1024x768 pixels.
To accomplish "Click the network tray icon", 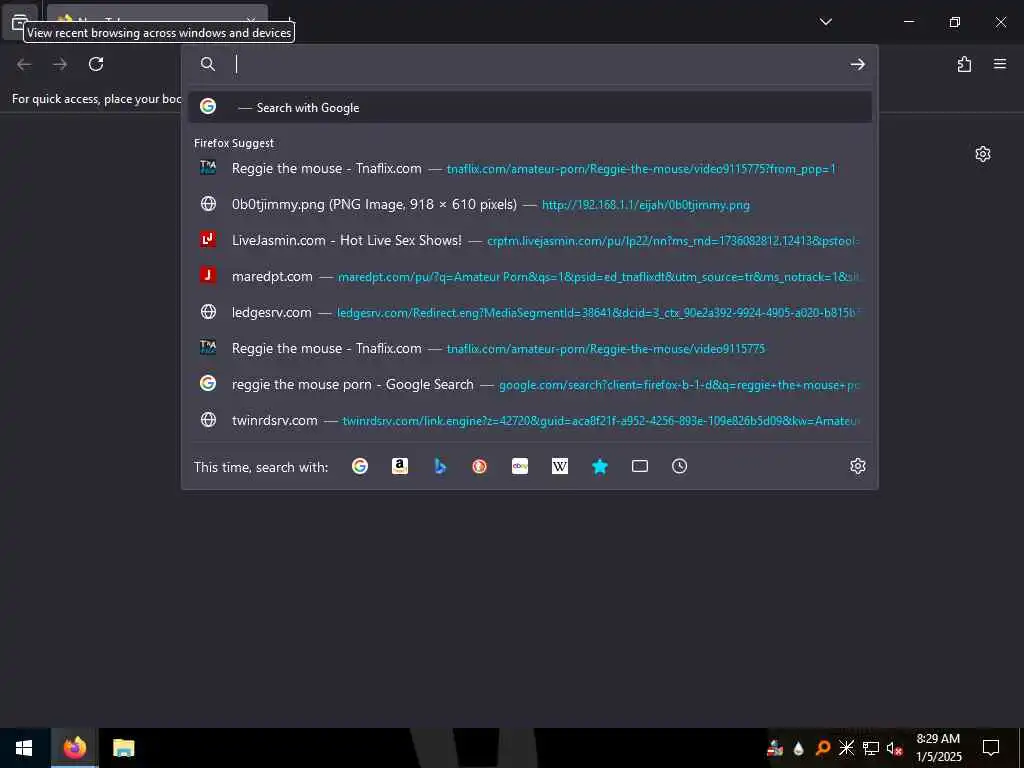I will (871, 748).
